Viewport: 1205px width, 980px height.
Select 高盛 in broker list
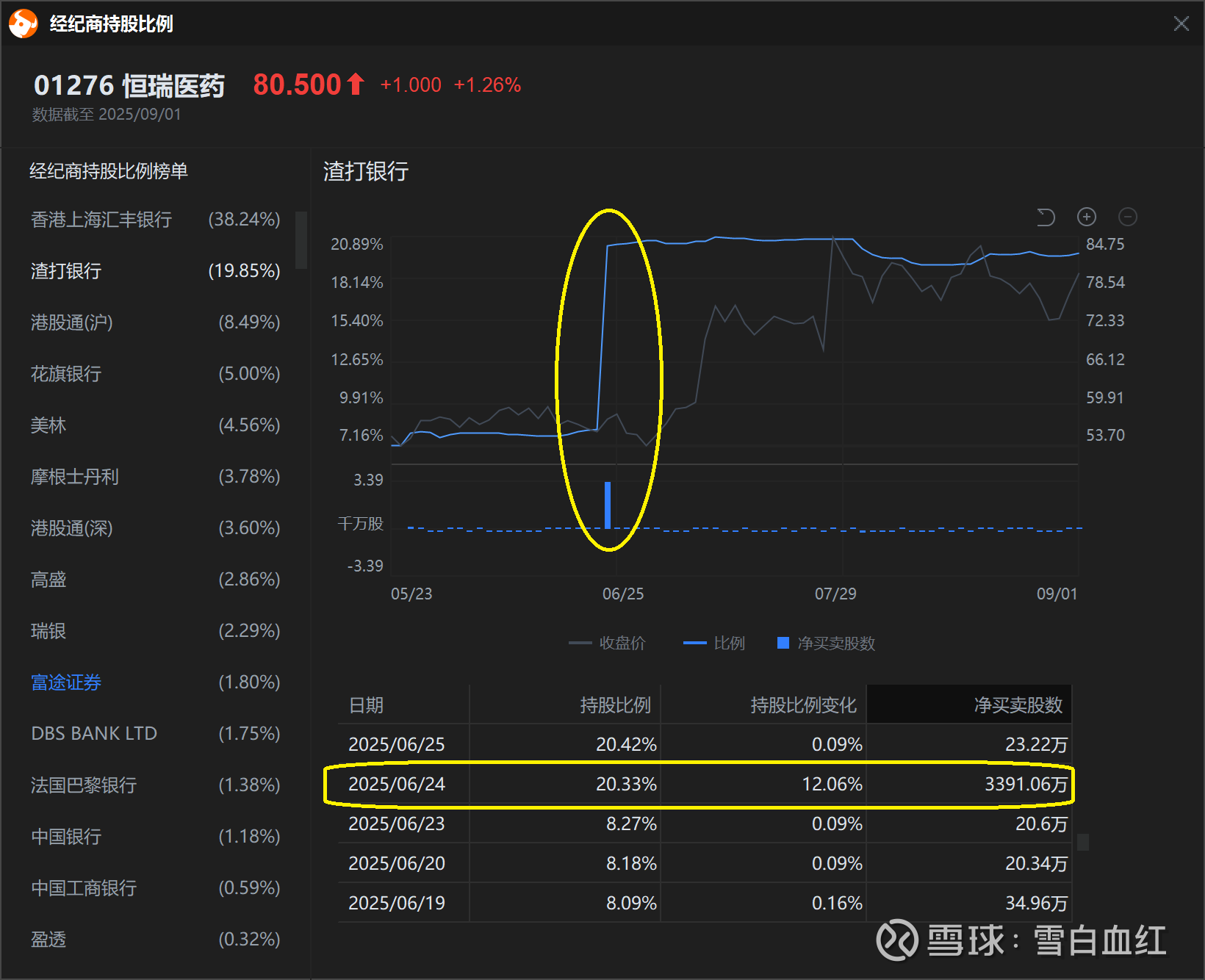155,580
